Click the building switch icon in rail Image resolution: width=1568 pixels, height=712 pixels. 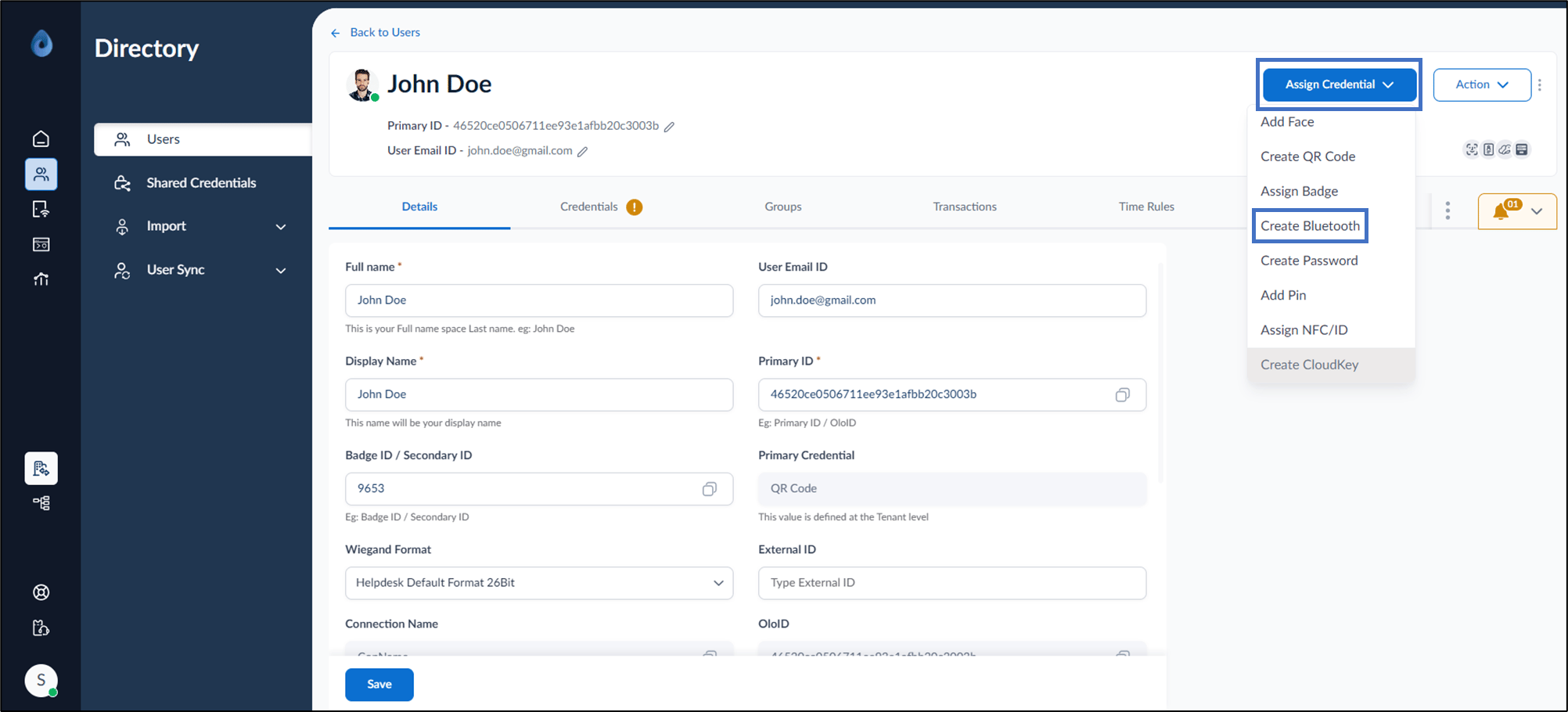click(x=41, y=468)
